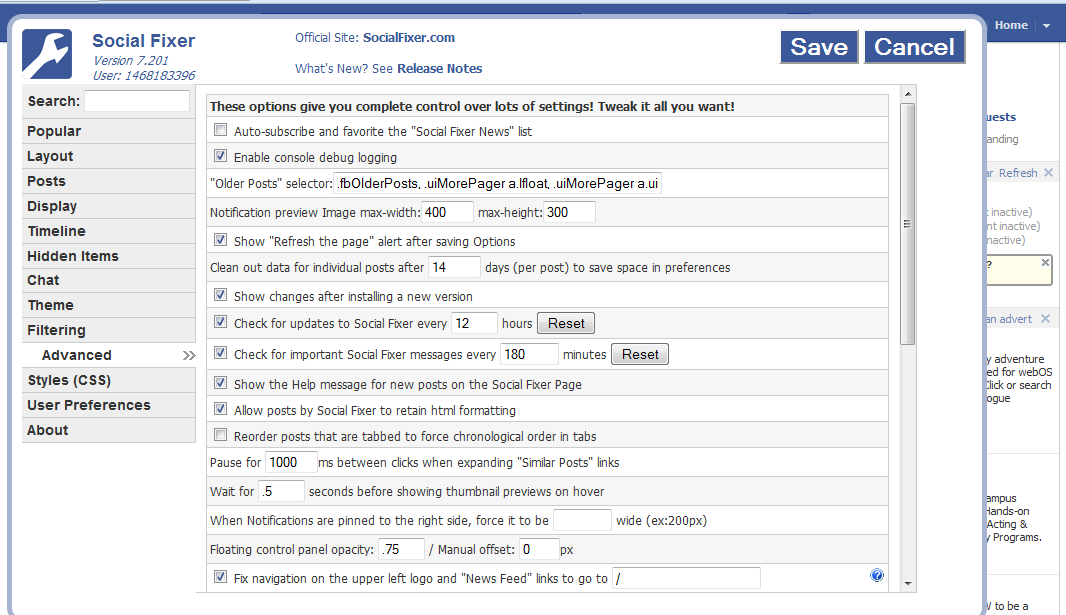Click the blue help icon beside Fix navigation option

point(877,576)
